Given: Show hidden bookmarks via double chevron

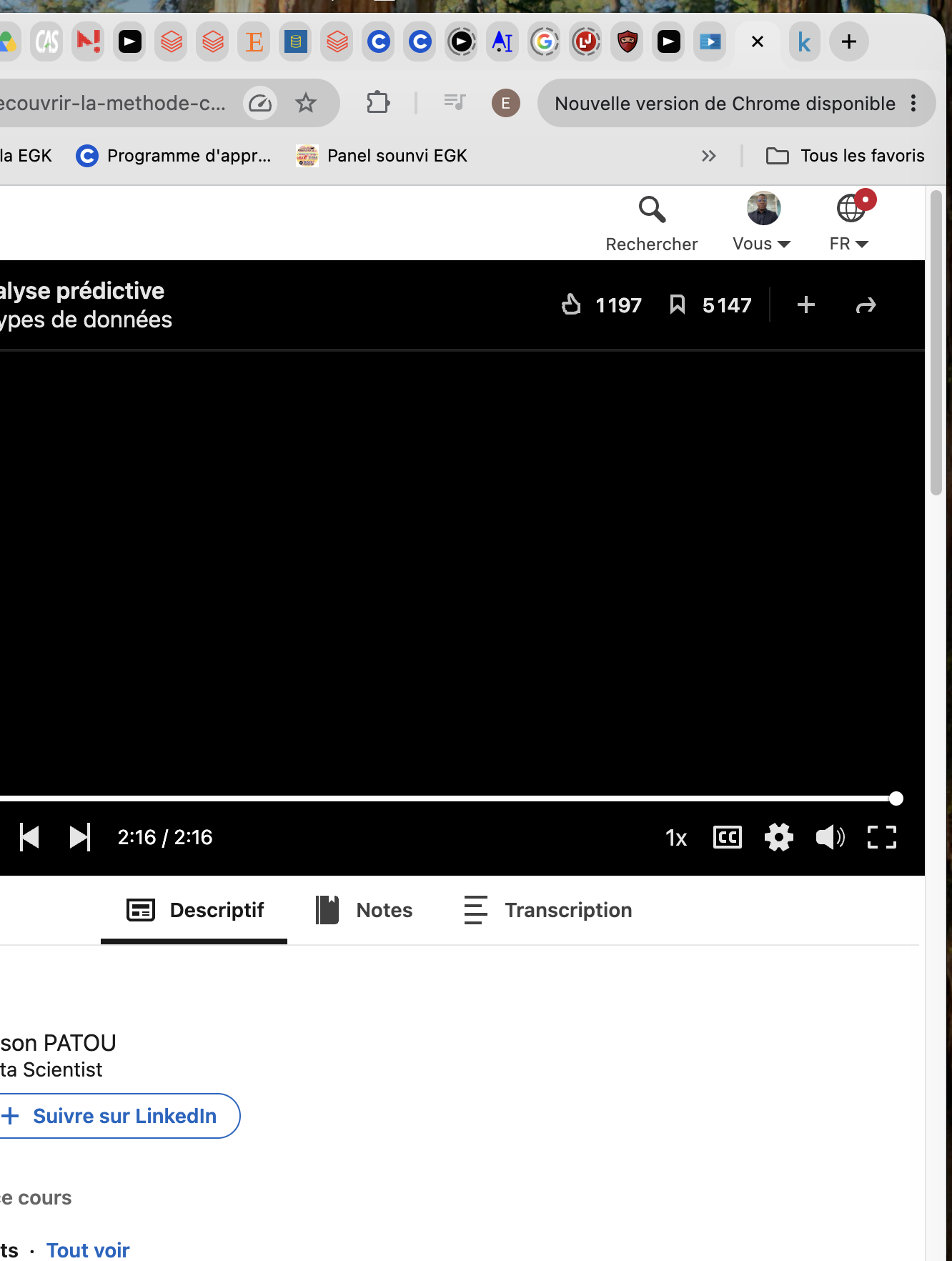Looking at the screenshot, I should 708,156.
